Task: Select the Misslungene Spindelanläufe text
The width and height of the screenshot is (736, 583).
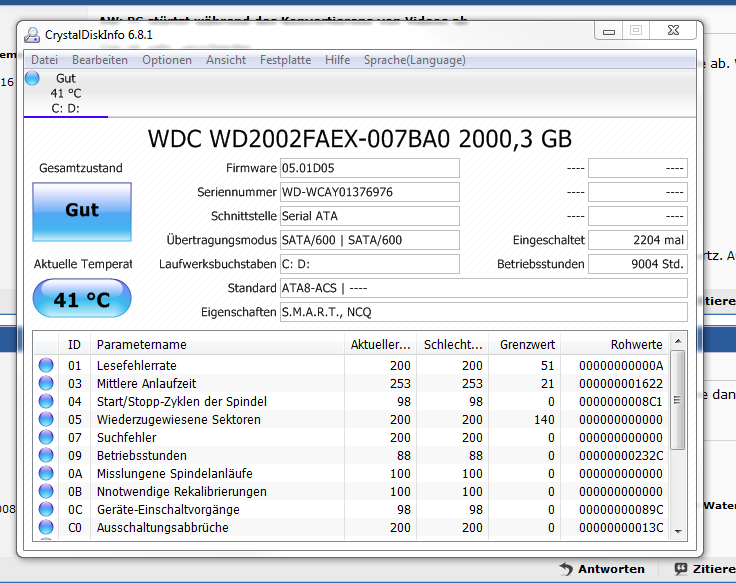Action: pos(175,473)
